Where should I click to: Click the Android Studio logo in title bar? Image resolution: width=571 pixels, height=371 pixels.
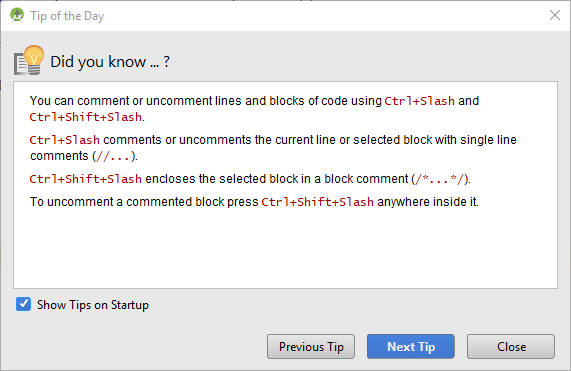click(17, 15)
